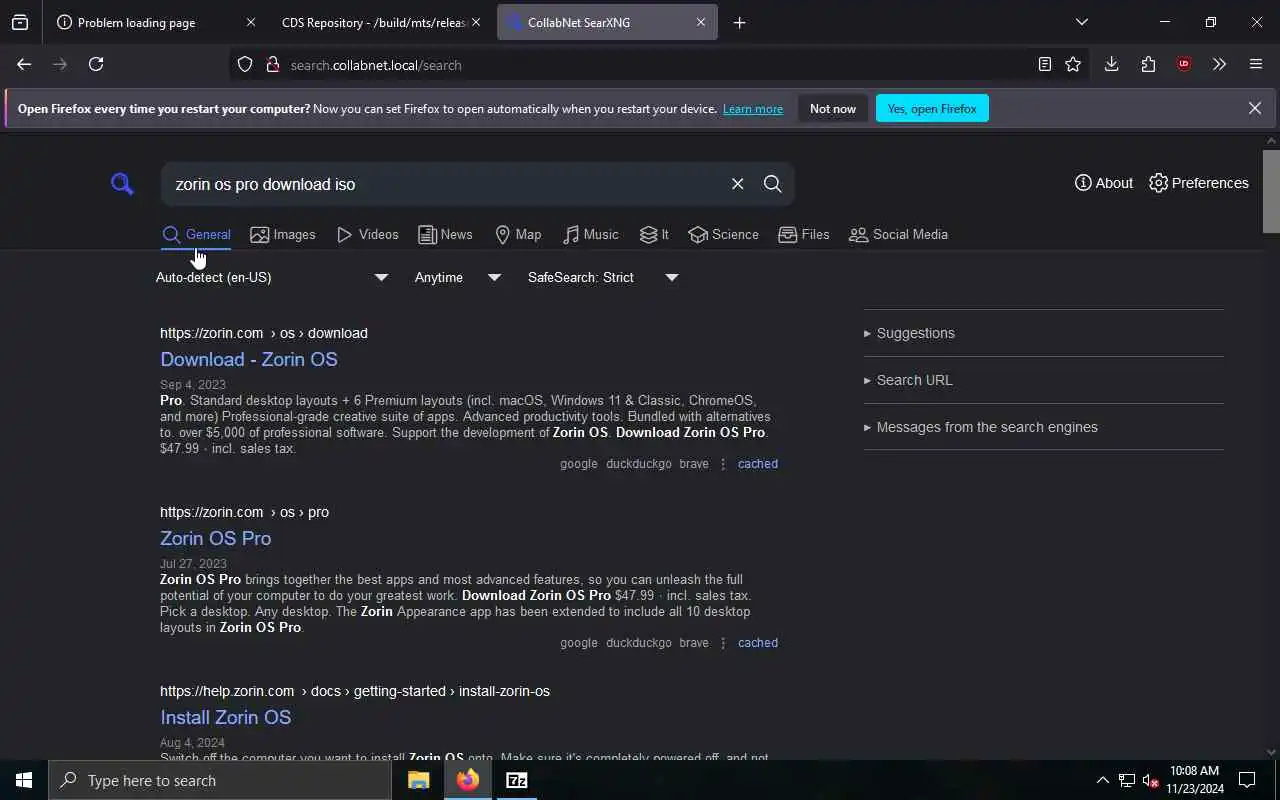Viewport: 1280px width, 800px height.
Task: Open the SafeSearch: Strict dropdown
Action: point(602,277)
